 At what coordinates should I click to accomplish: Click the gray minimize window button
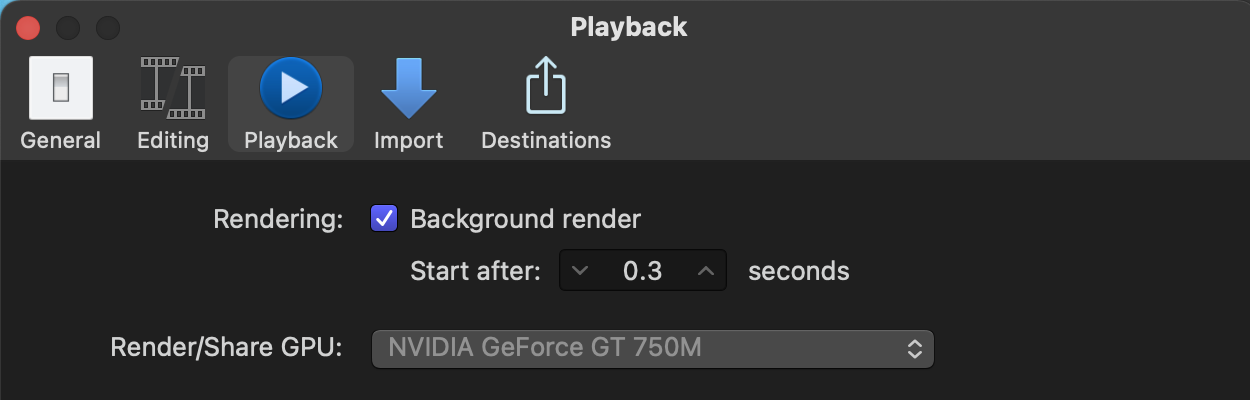pyautogui.click(x=68, y=27)
